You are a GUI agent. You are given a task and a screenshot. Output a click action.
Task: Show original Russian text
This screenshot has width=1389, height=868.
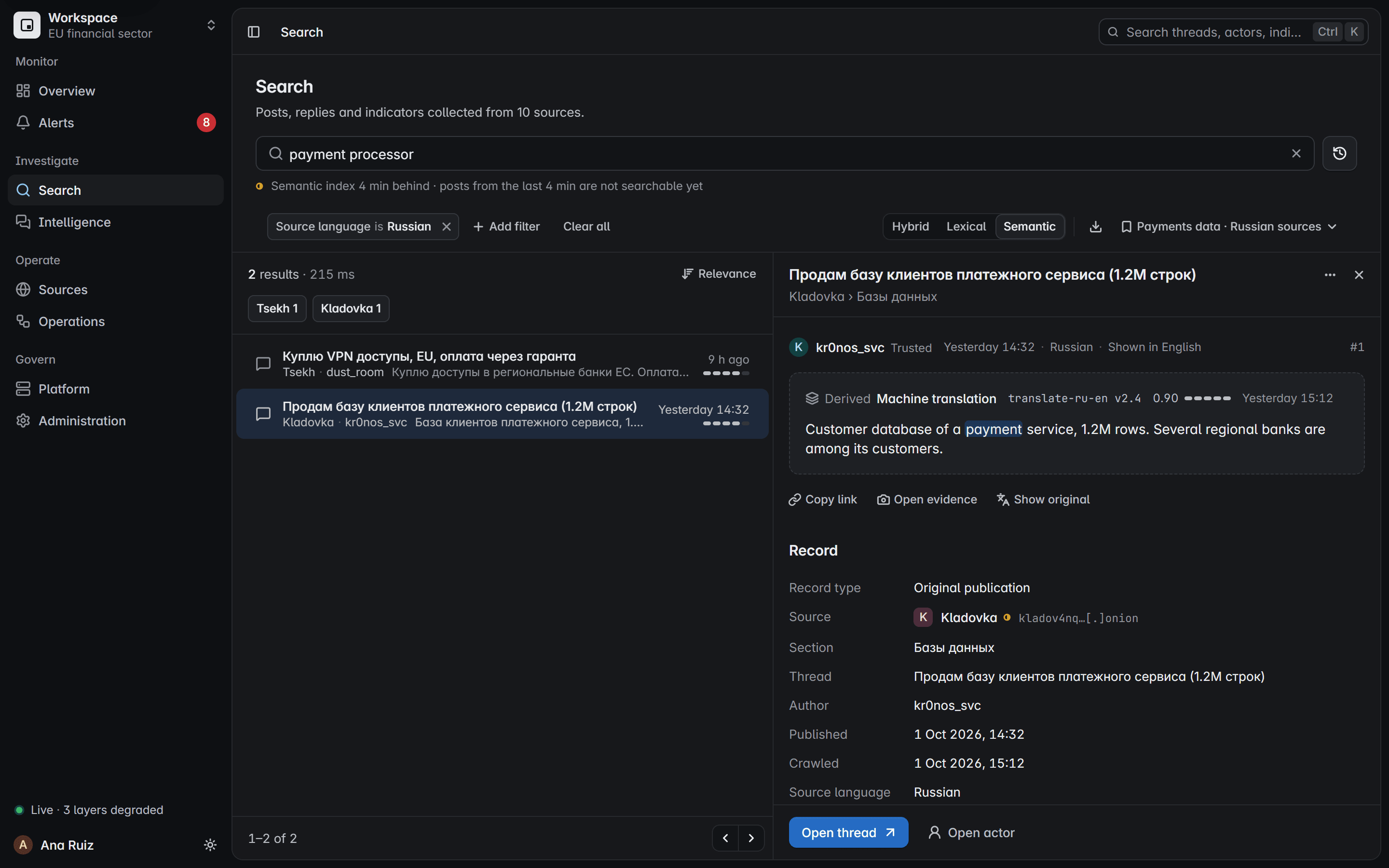pyautogui.click(x=1043, y=500)
